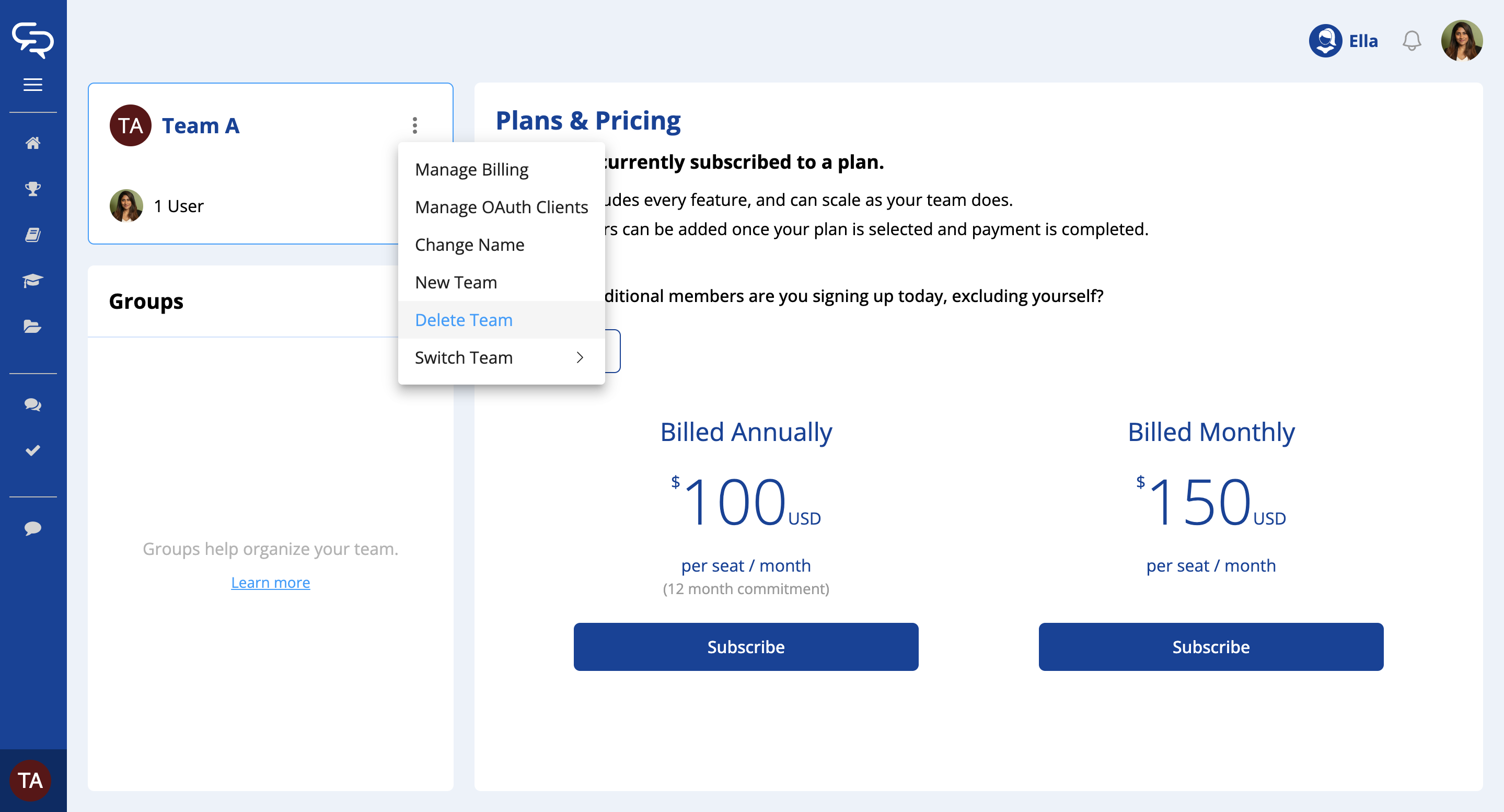Subscribe to the Billed Annually plan
1504x812 pixels.
click(746, 647)
